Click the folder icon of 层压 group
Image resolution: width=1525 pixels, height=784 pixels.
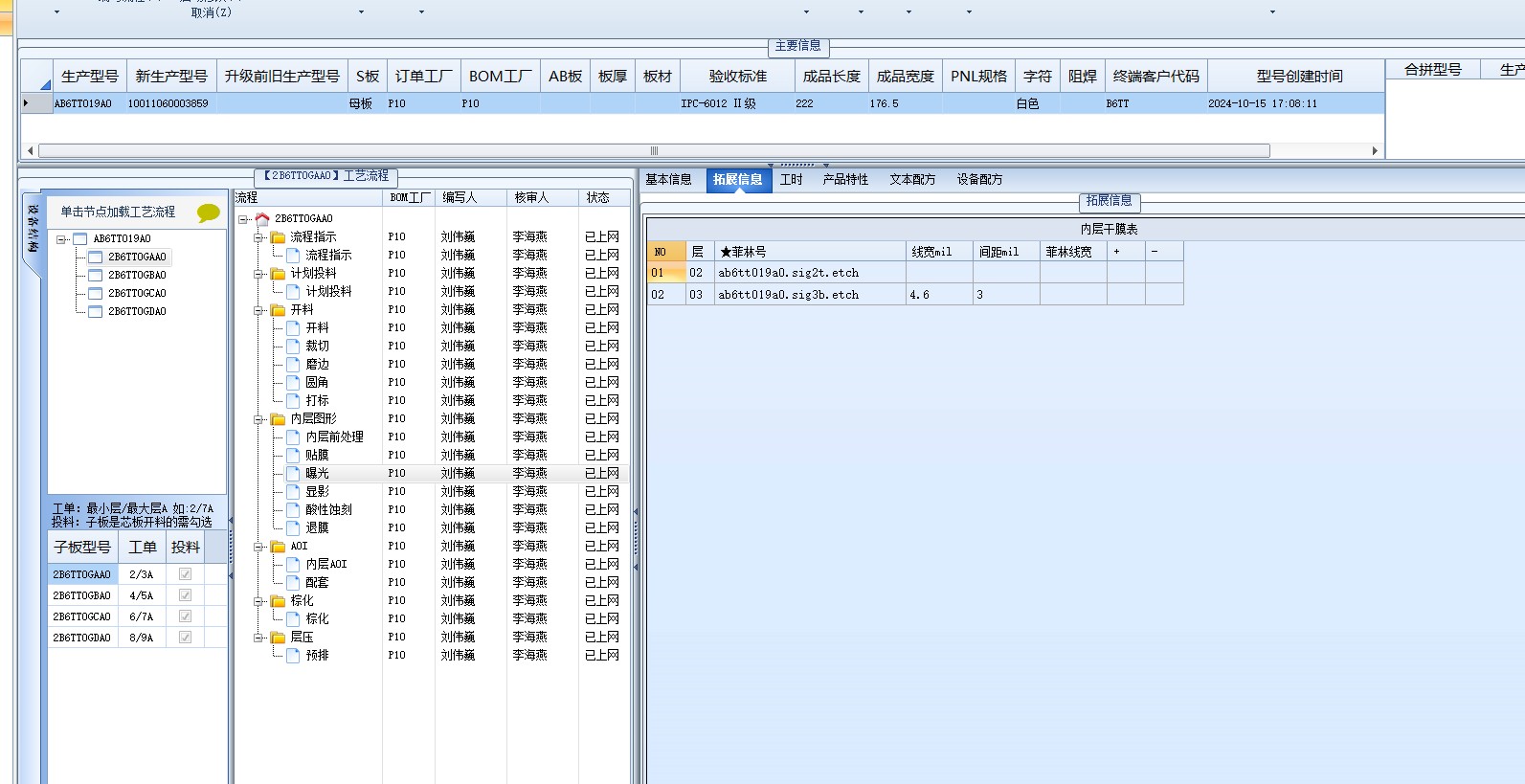[278, 637]
